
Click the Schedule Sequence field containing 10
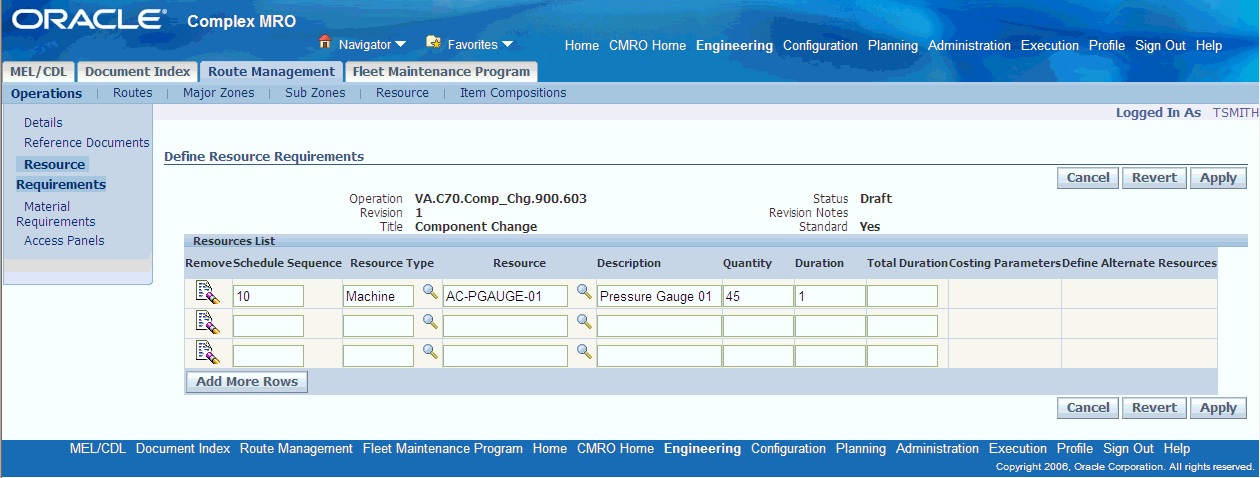pos(268,296)
